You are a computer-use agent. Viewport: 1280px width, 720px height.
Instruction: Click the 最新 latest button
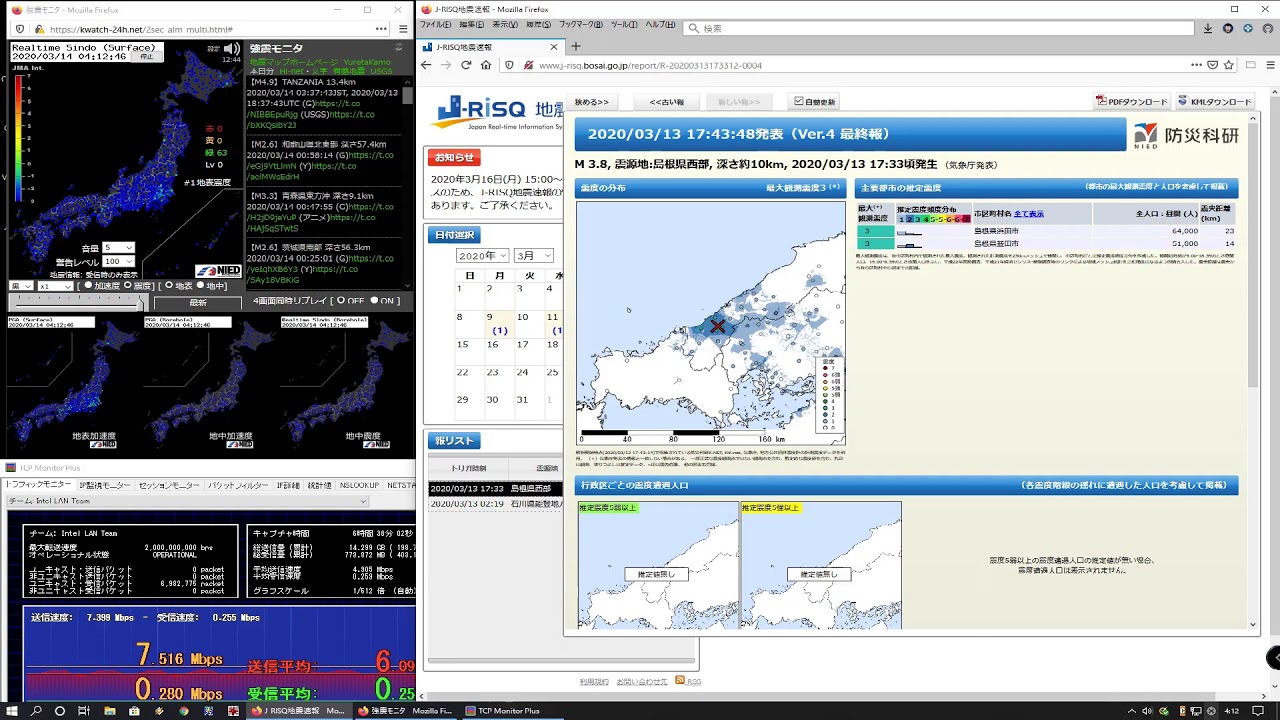click(x=198, y=302)
